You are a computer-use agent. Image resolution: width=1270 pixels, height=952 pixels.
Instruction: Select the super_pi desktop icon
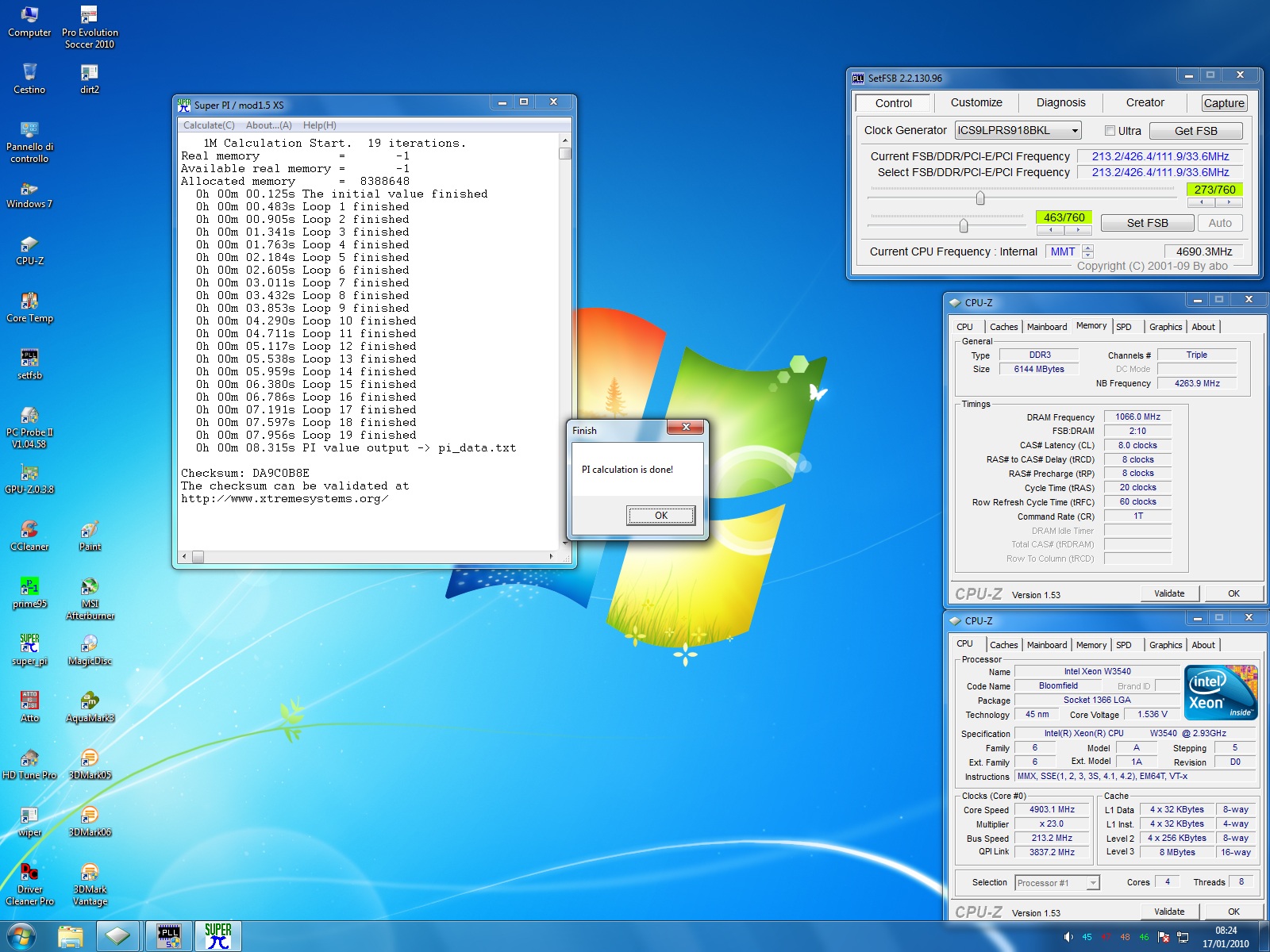point(29,651)
